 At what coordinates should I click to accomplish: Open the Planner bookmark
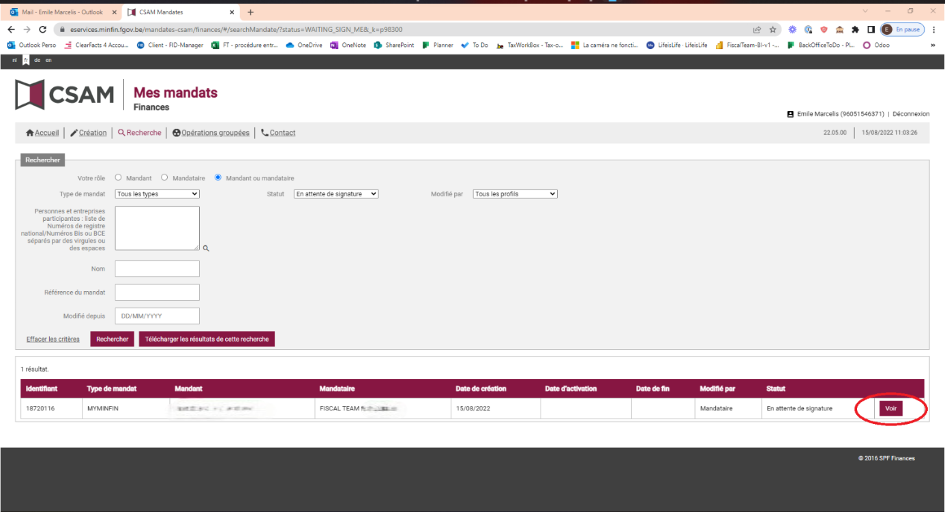438,45
